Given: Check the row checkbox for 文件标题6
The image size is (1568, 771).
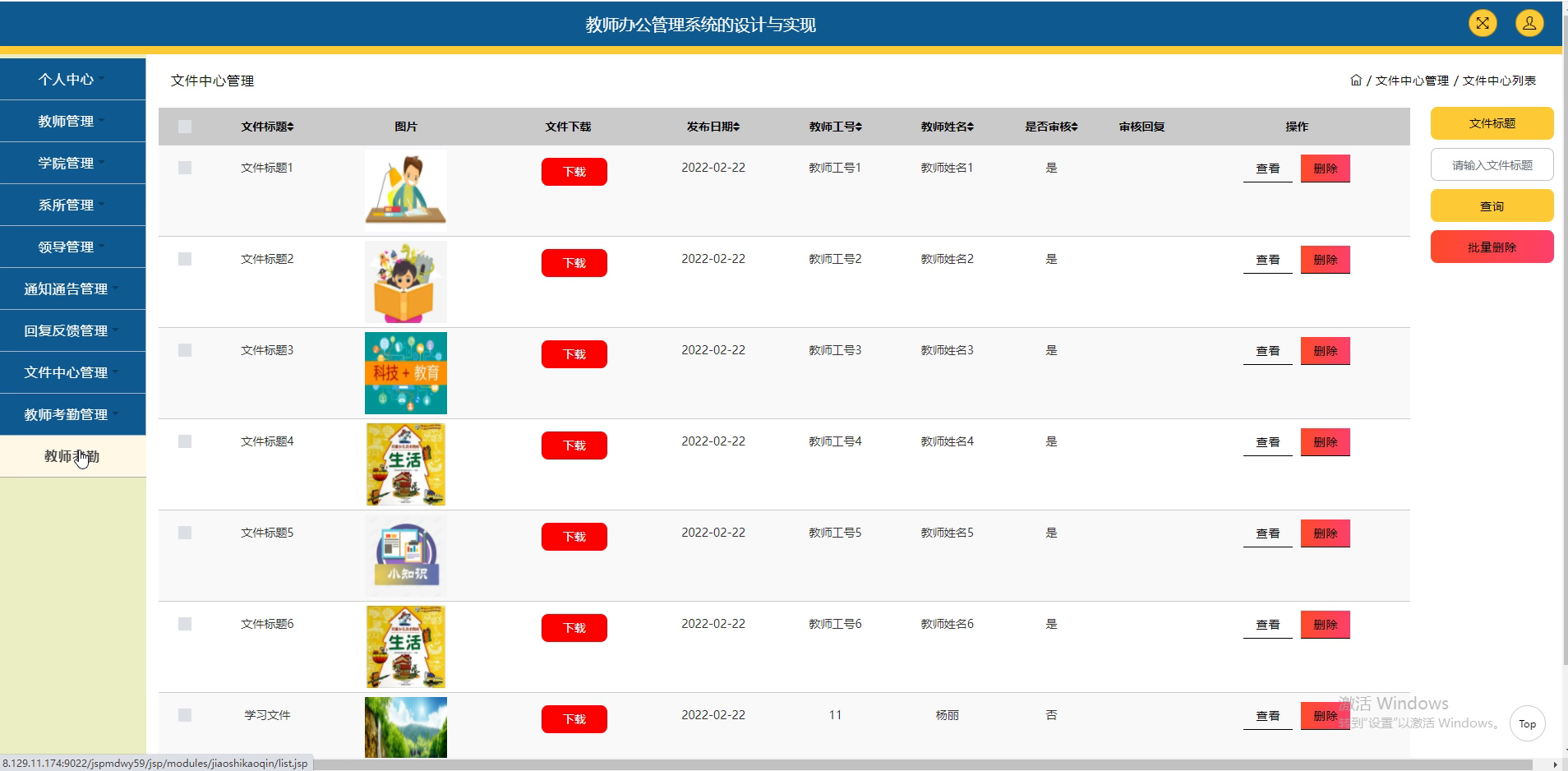Looking at the screenshot, I should click(185, 624).
